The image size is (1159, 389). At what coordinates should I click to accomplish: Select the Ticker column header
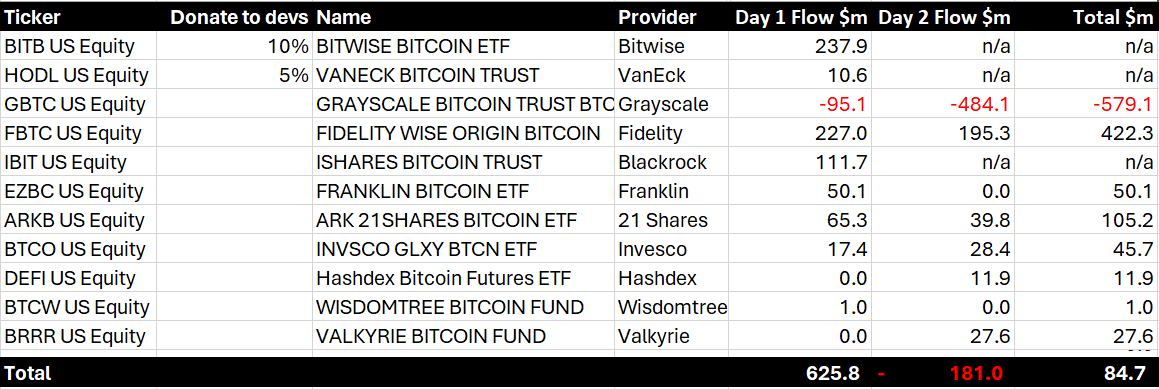point(33,17)
